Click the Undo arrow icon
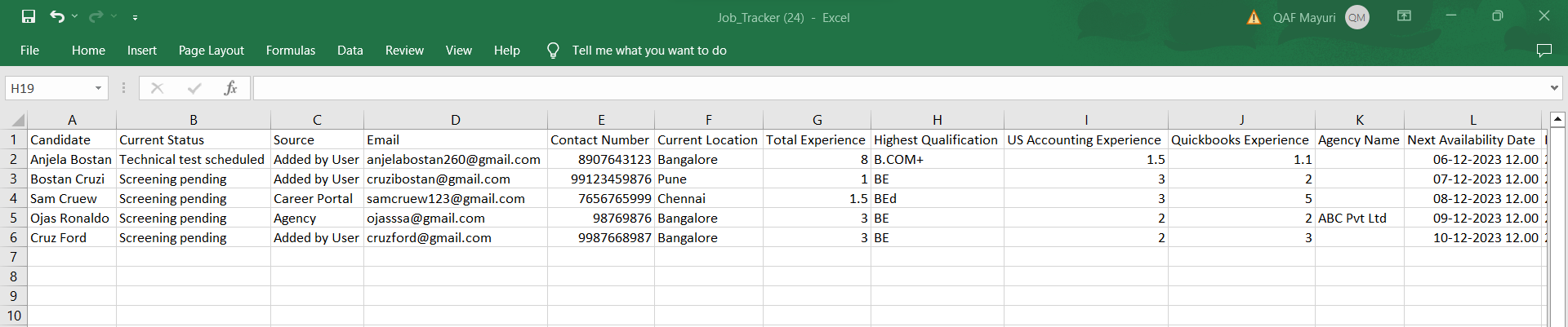 click(56, 16)
